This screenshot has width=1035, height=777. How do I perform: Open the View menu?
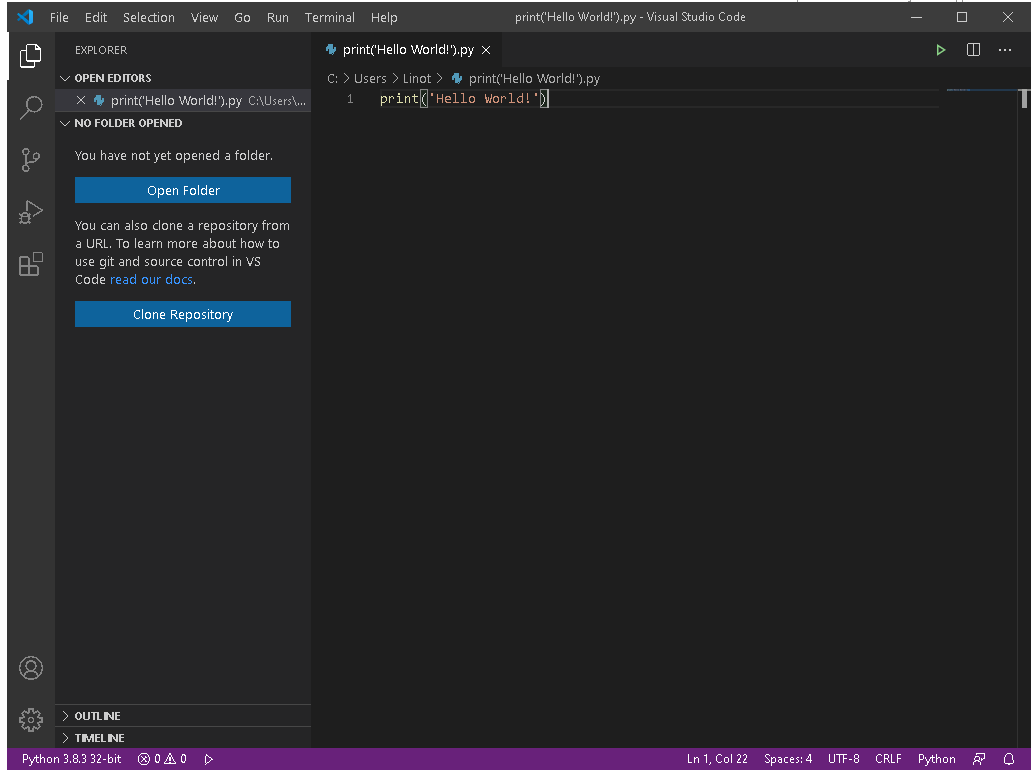pos(205,18)
